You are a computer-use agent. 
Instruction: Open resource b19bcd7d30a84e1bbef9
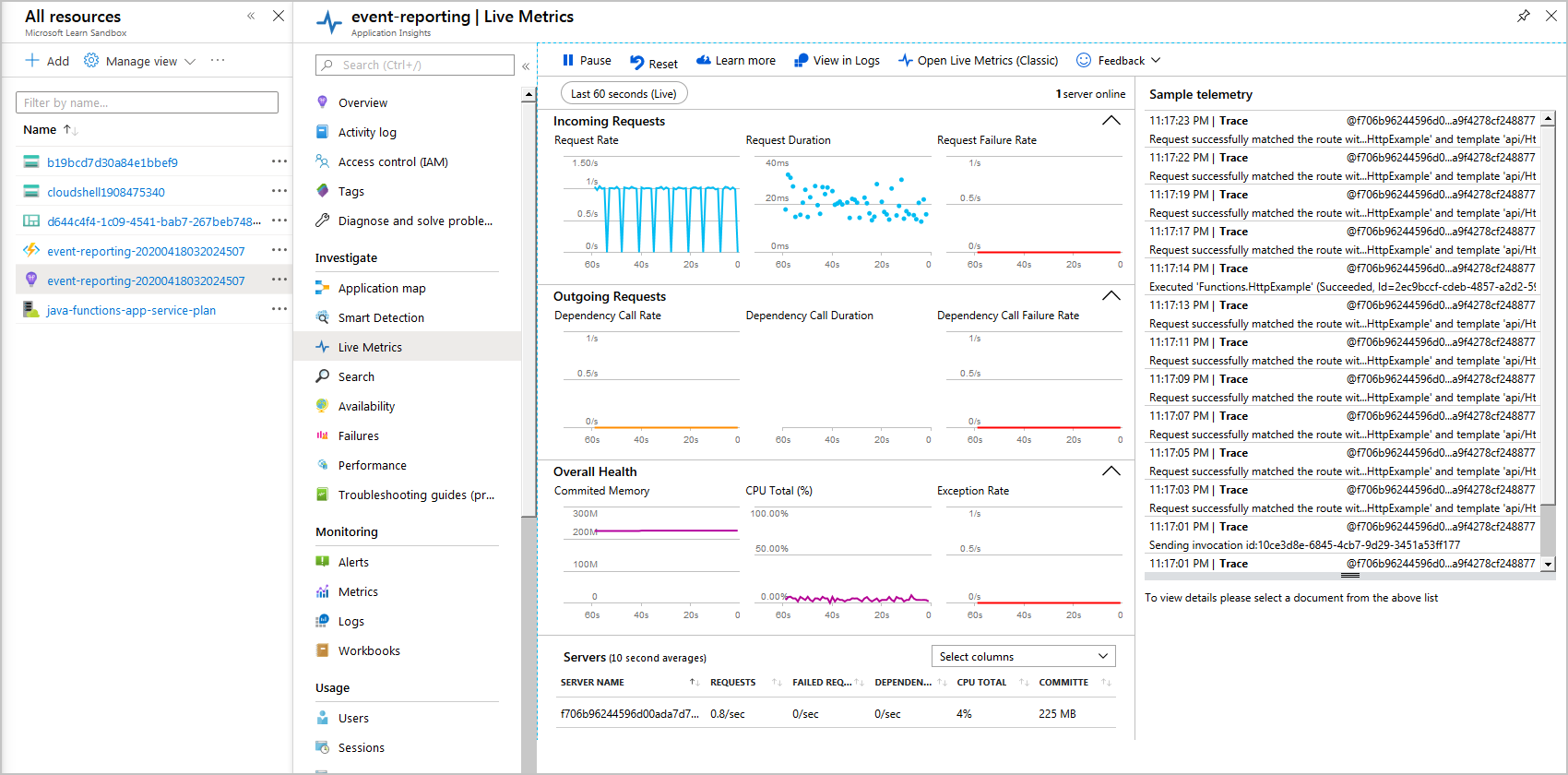click(113, 162)
